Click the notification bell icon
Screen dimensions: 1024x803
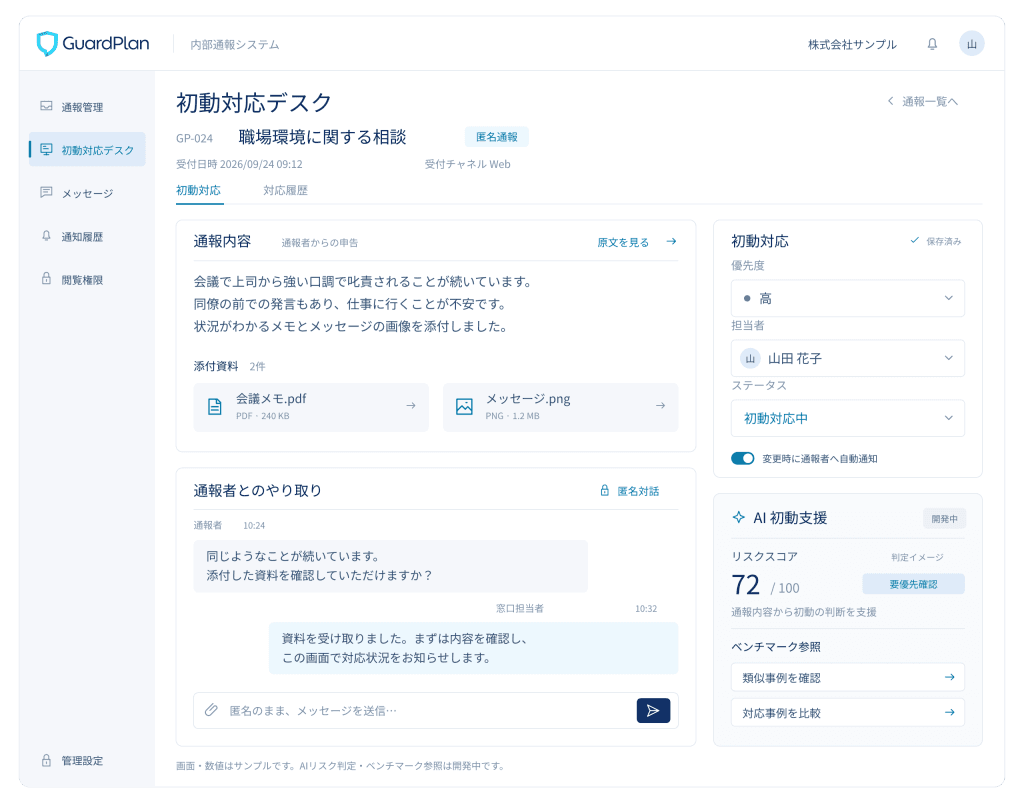[932, 44]
